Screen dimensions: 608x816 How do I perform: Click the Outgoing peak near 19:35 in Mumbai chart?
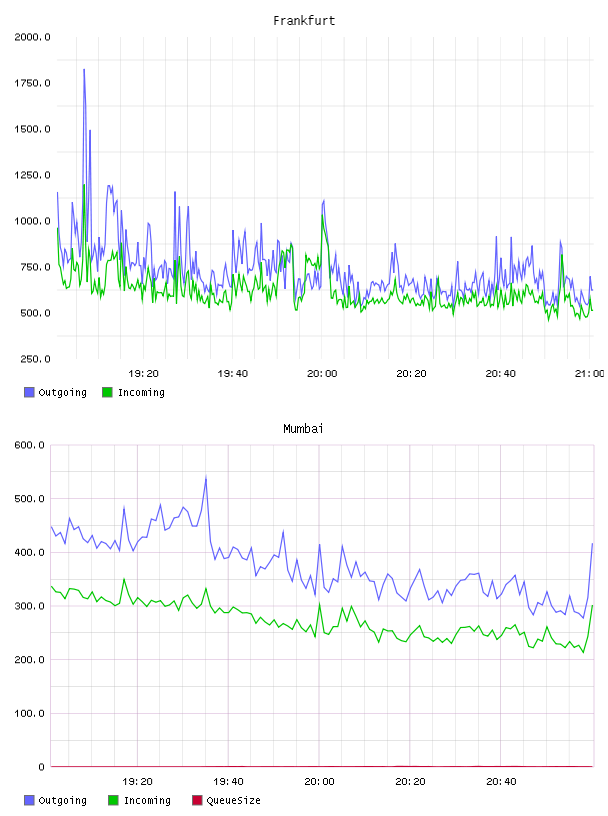coord(206,477)
